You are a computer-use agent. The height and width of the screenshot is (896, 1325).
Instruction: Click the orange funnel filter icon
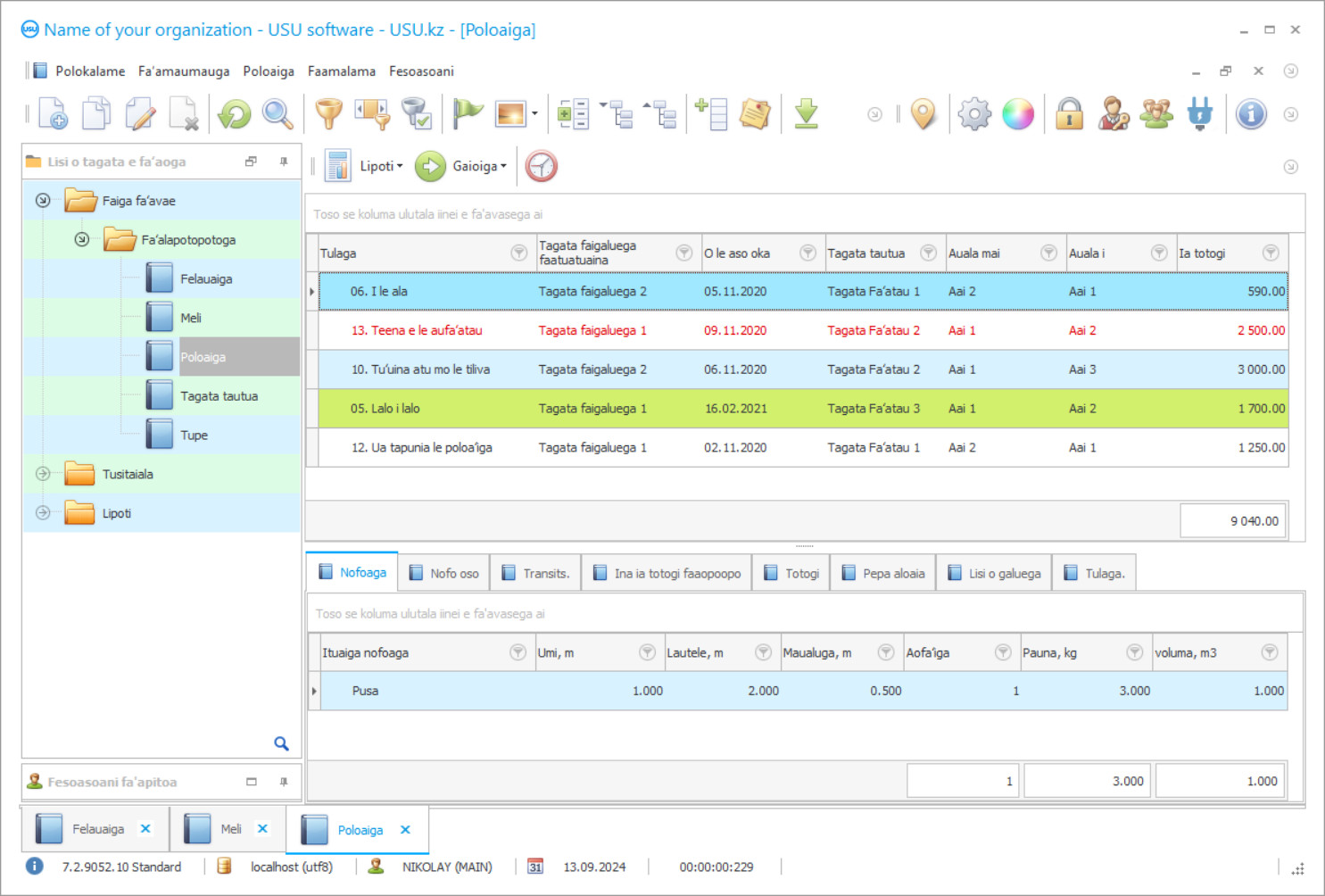[329, 113]
